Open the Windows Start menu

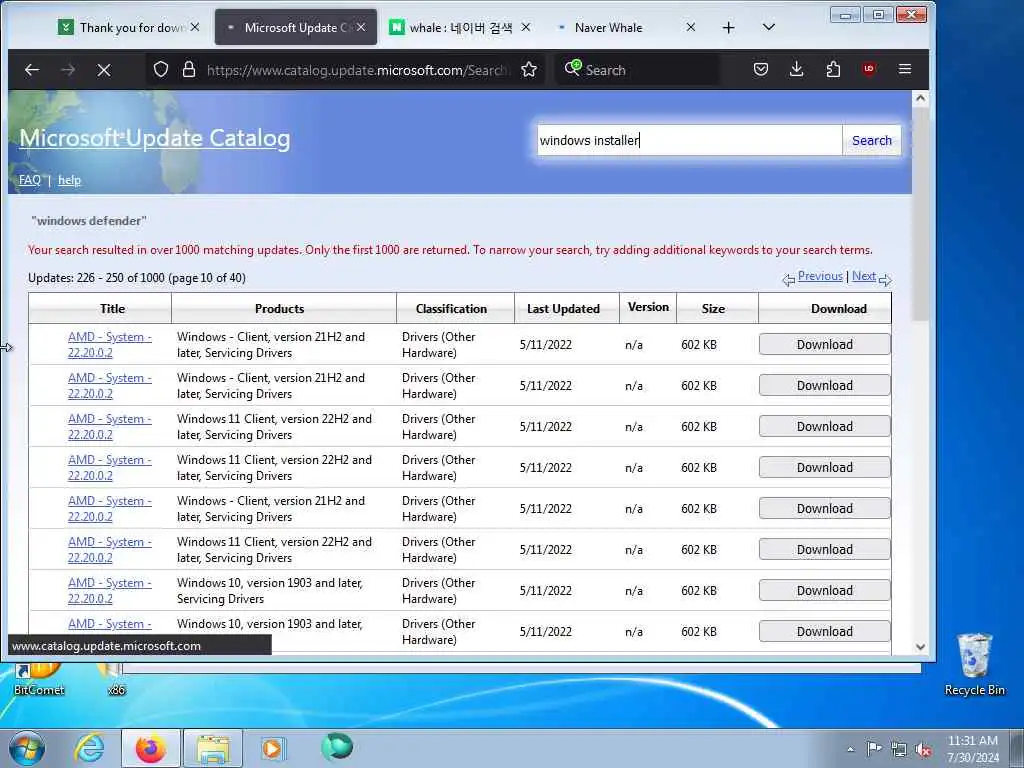(27, 748)
